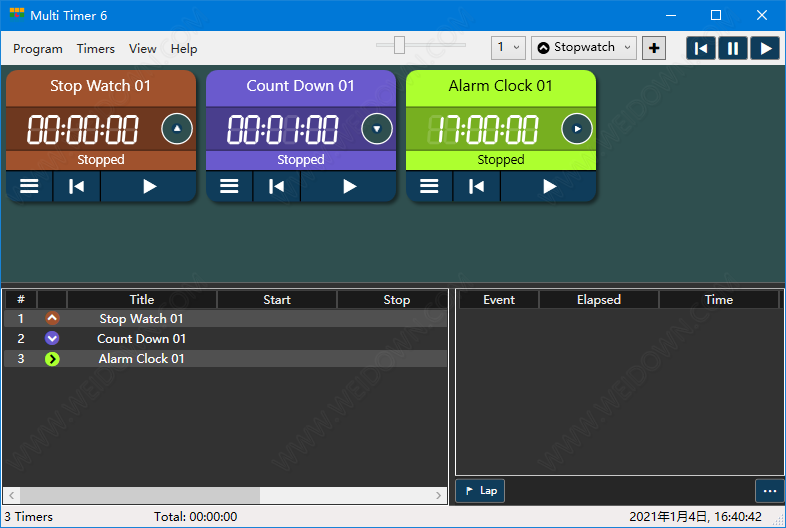The height and width of the screenshot is (528, 786).
Task: Click the Multi Timer app icon in title bar
Action: click(17, 14)
